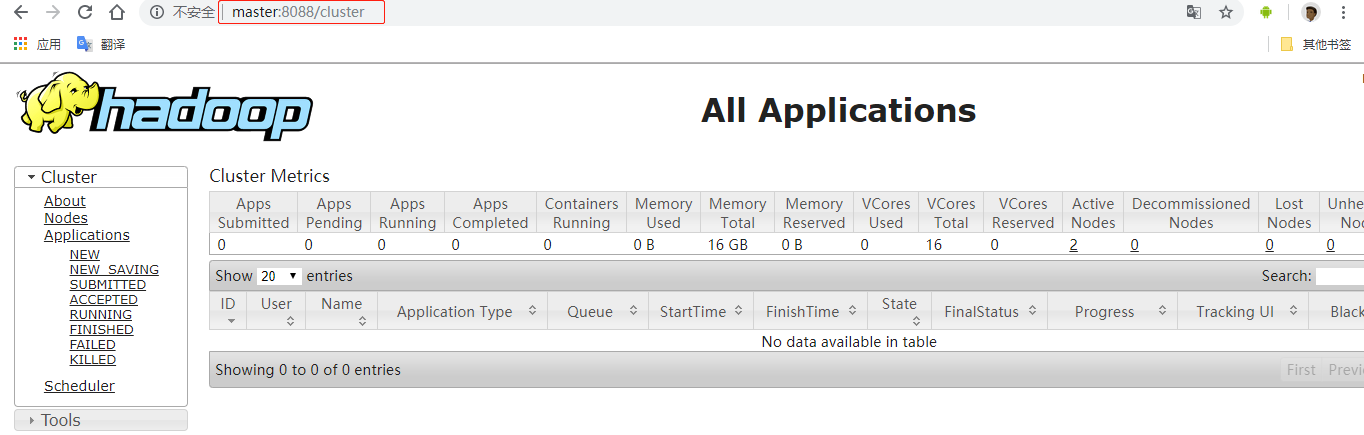Screen dimensions: 1364x435
Task: Open the Scheduler link
Action: tap(79, 386)
